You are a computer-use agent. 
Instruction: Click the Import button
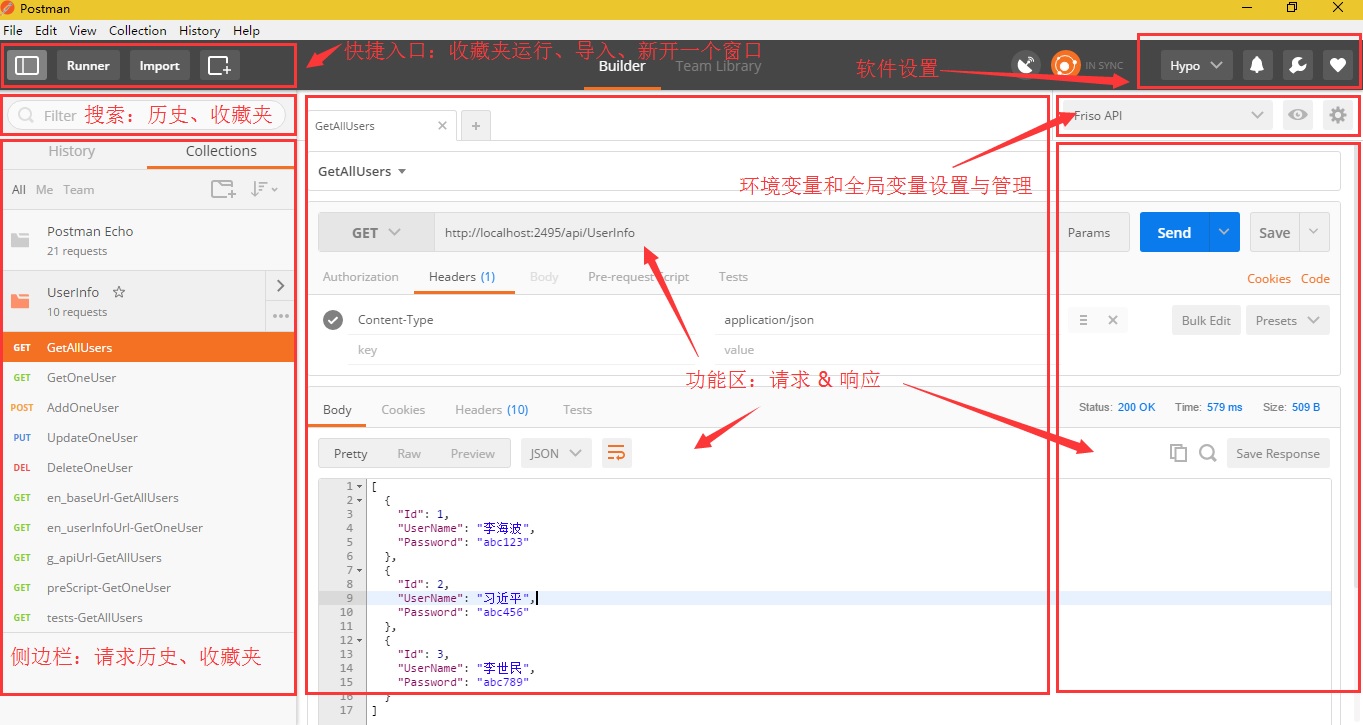[159, 66]
